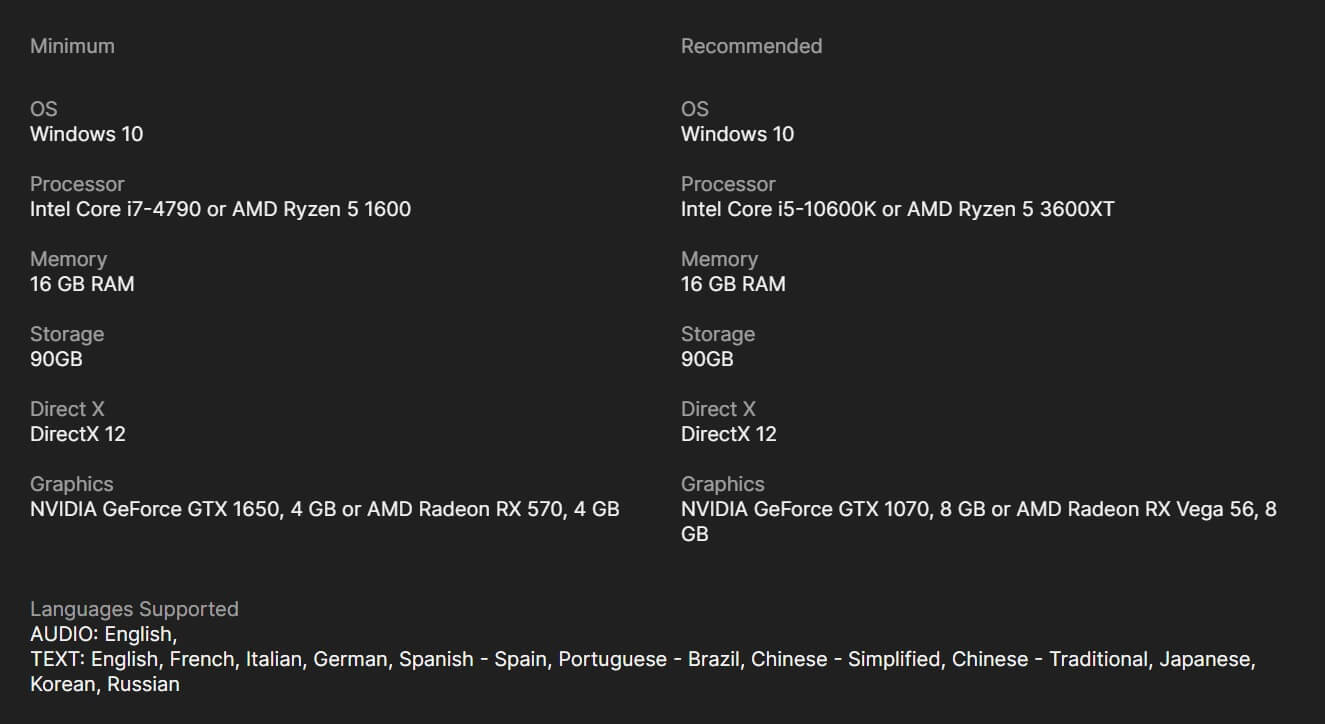Click 90GB storage value under Minimum
The height and width of the screenshot is (724, 1325).
pyautogui.click(x=56, y=359)
